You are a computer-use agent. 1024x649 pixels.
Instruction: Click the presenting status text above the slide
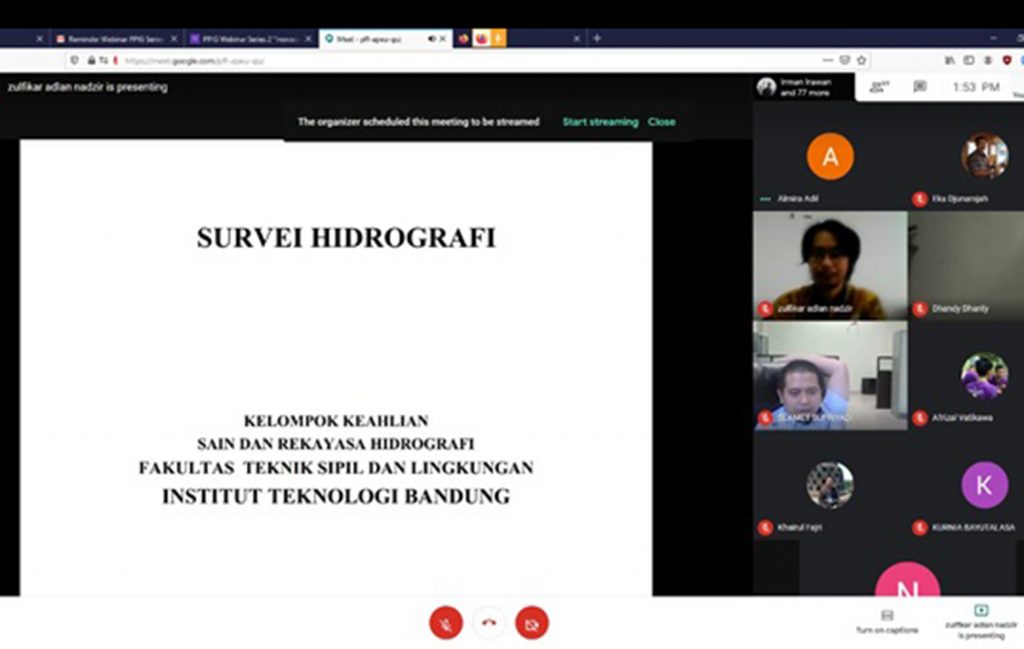coord(88,87)
